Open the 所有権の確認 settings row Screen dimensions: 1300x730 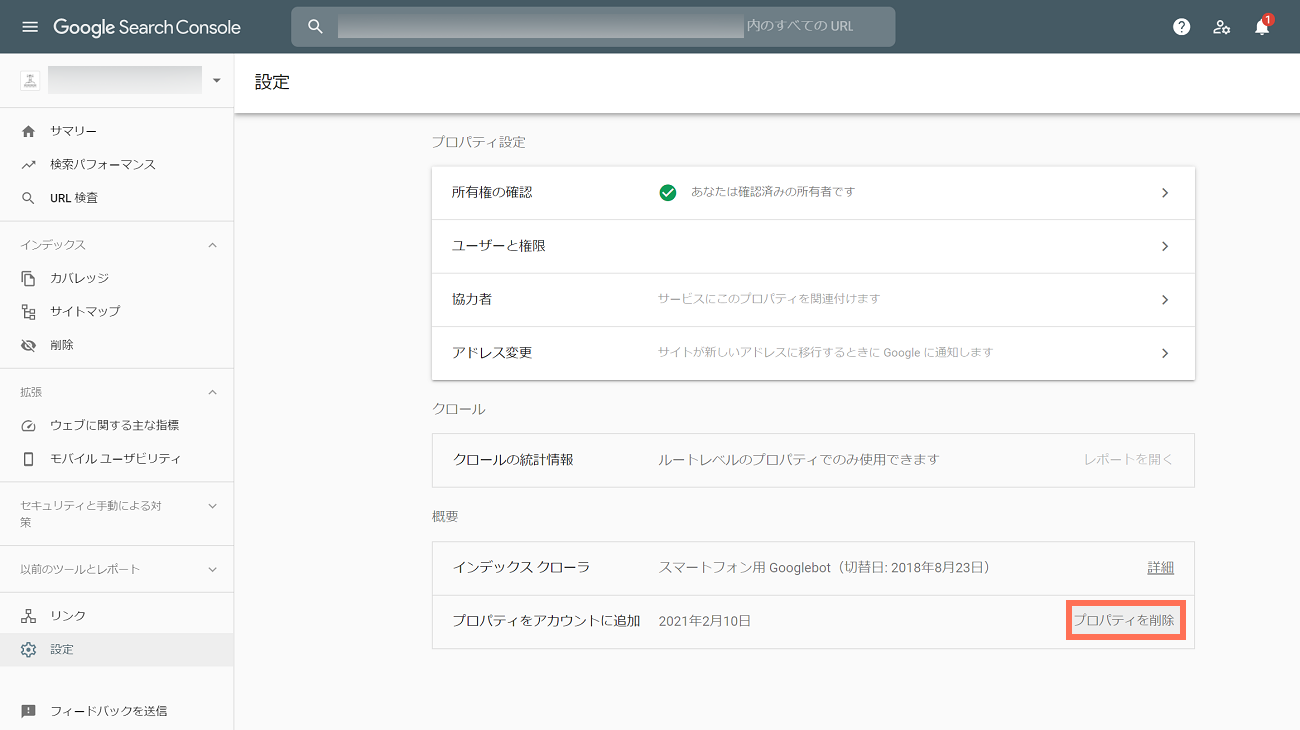click(x=812, y=193)
